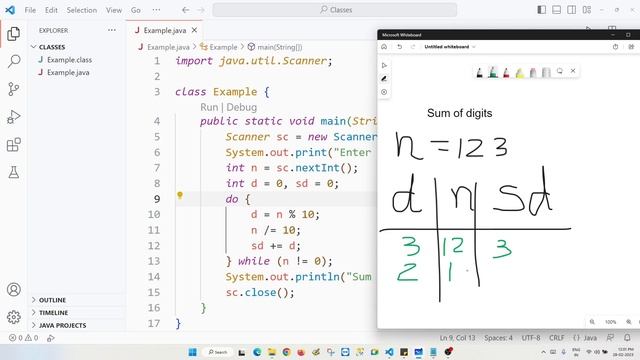This screenshot has width=640, height=360.
Task: Go forward with the right arrow
Action: click(201, 10)
